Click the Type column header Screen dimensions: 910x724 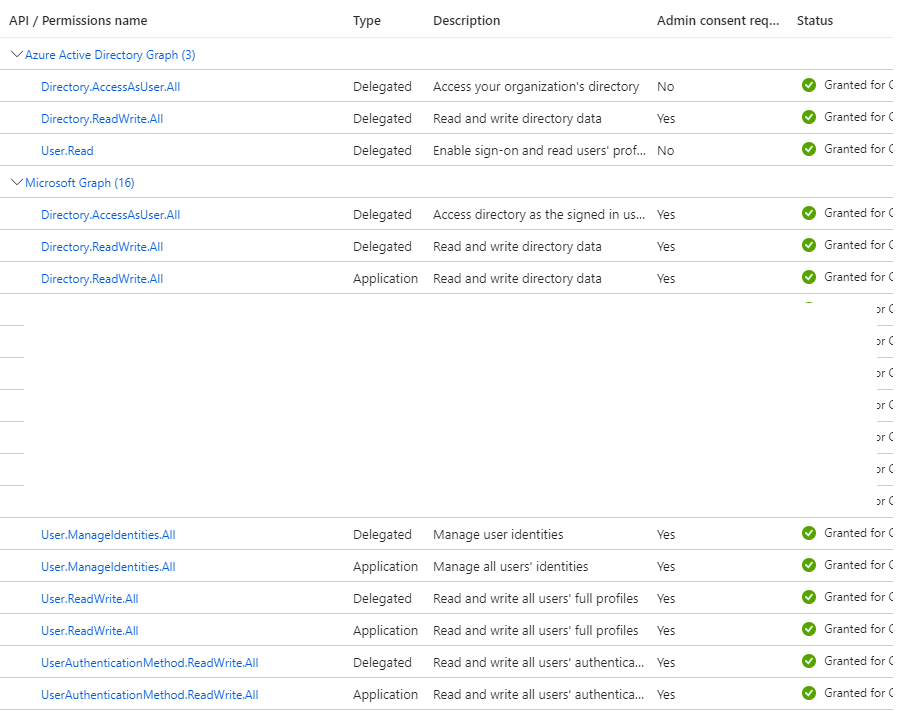coord(368,20)
